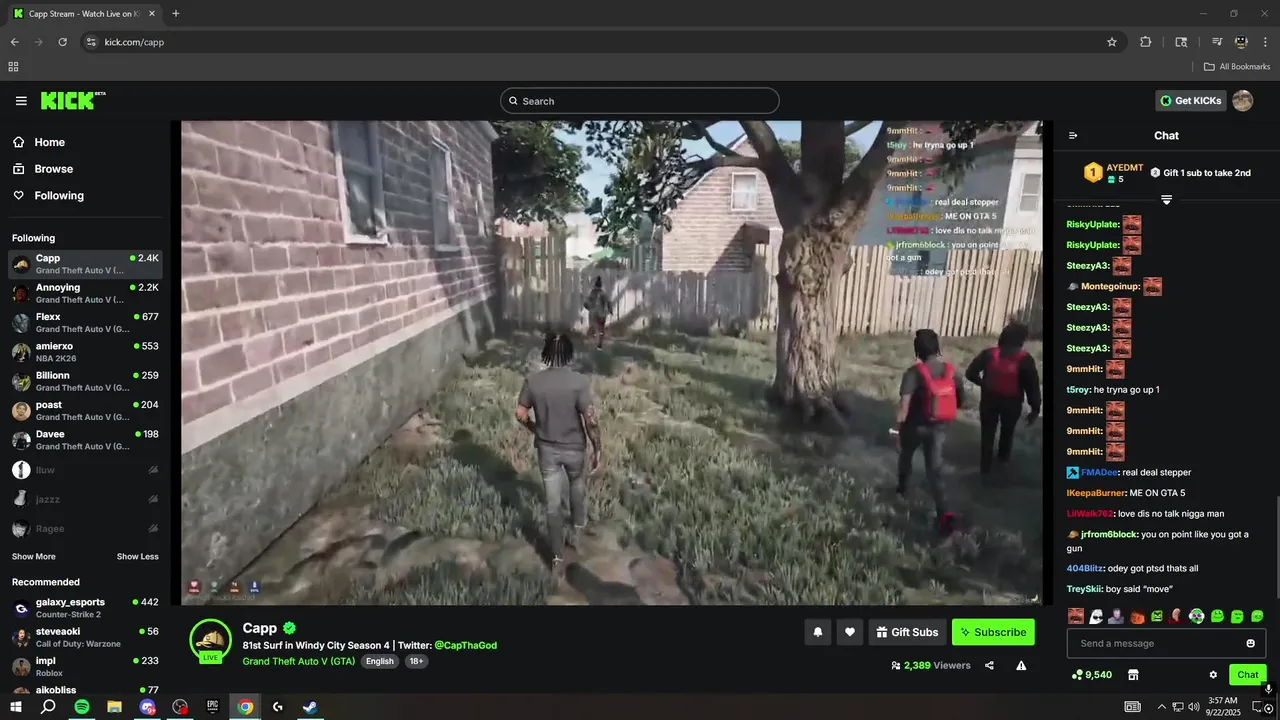Open impl recommended channel
1280x720 pixels.
(x=85, y=666)
